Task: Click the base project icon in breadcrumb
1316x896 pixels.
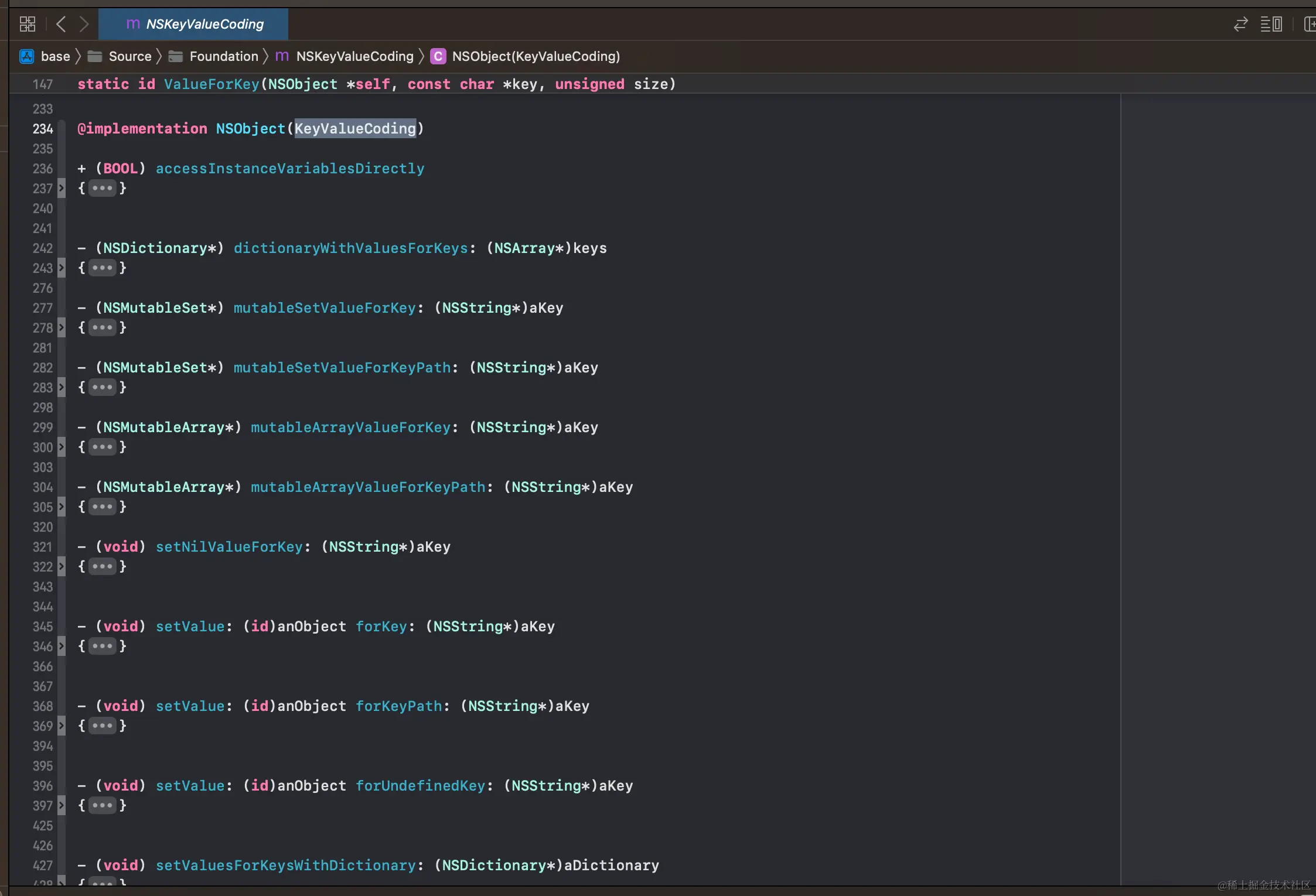Action: tap(27, 56)
